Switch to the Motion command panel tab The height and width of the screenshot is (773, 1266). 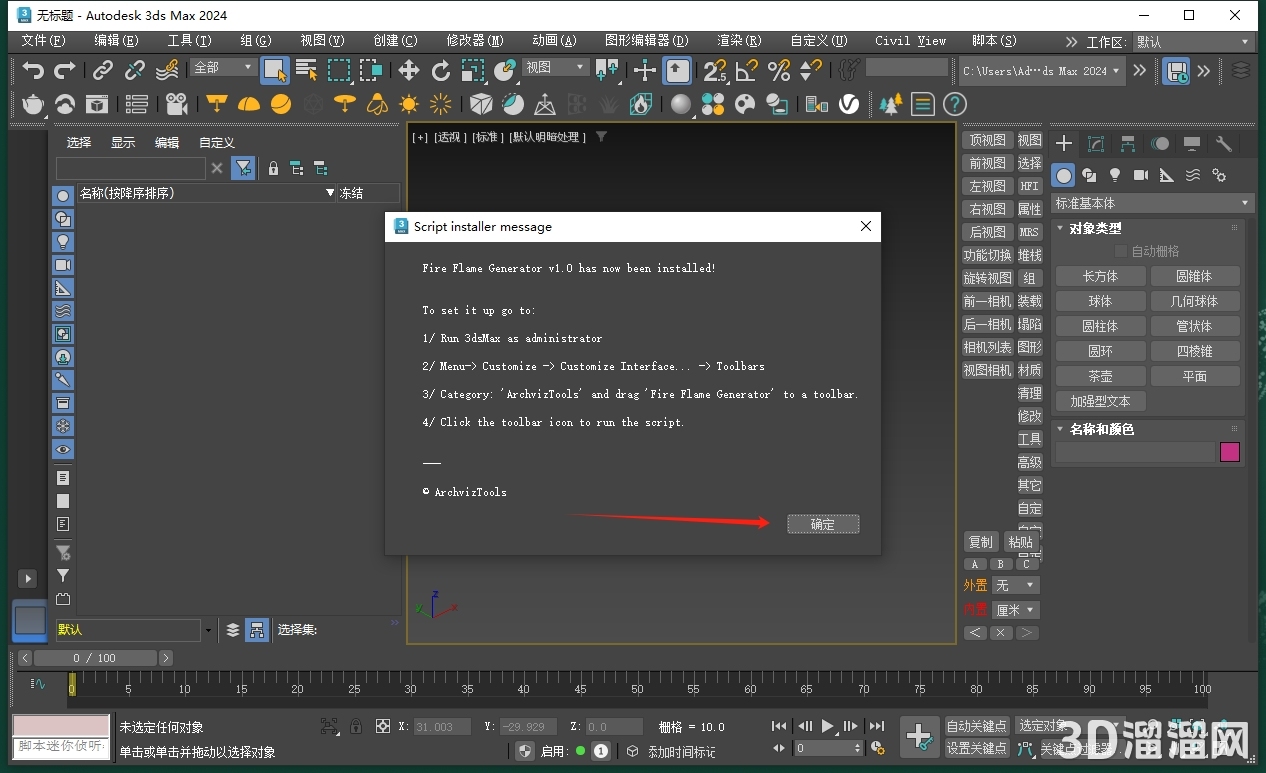click(1160, 144)
